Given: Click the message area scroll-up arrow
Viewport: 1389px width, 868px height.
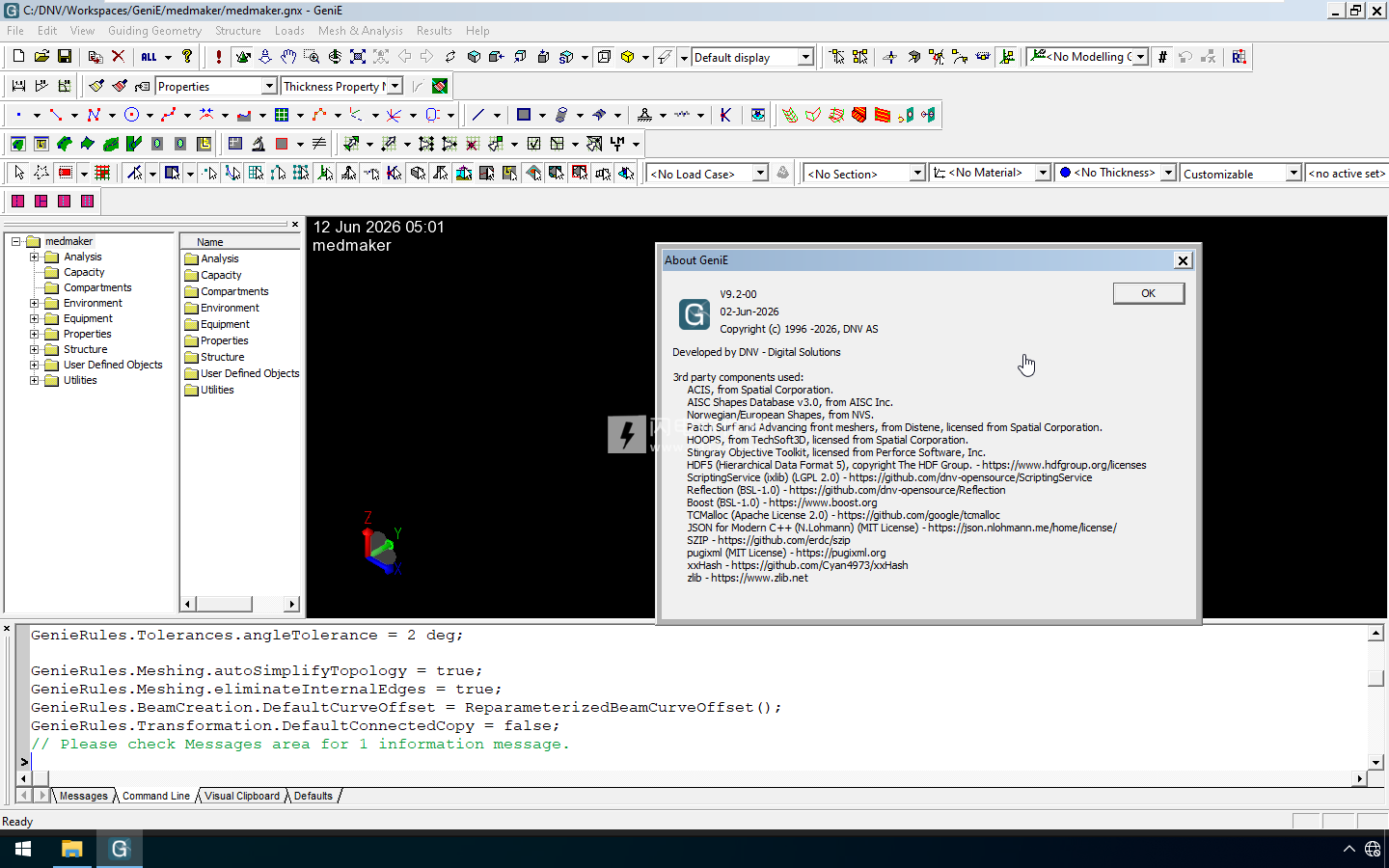Looking at the screenshot, I should [x=1376, y=634].
